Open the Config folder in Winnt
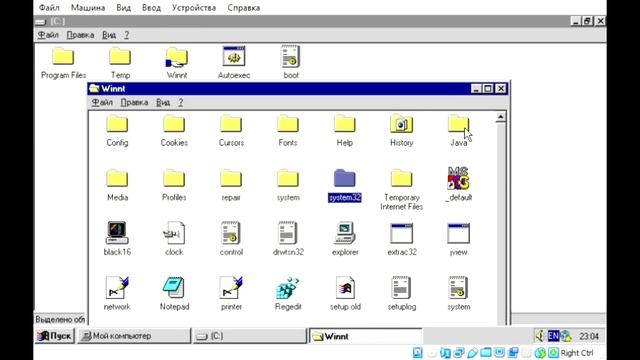Image resolution: width=640 pixels, height=360 pixels. [x=117, y=124]
